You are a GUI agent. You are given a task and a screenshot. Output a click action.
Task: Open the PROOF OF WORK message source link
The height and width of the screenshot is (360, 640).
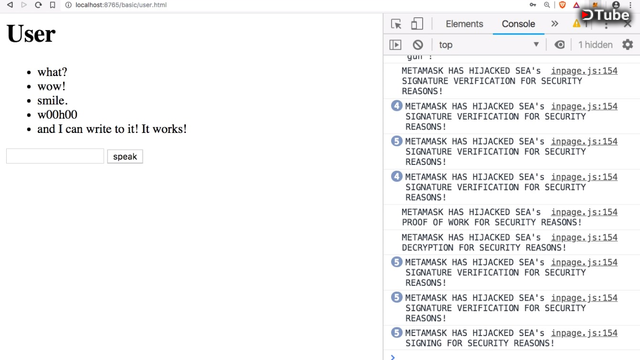[x=584, y=212]
